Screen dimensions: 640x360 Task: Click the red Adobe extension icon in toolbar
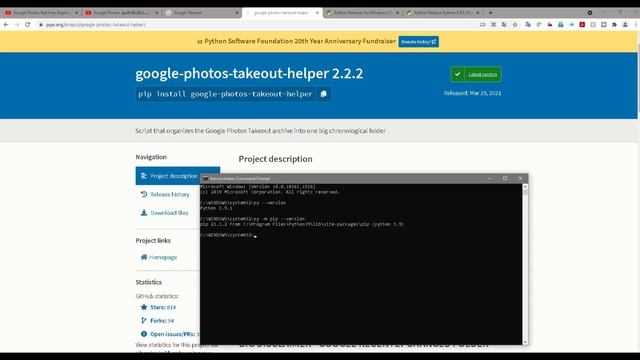tap(582, 24)
